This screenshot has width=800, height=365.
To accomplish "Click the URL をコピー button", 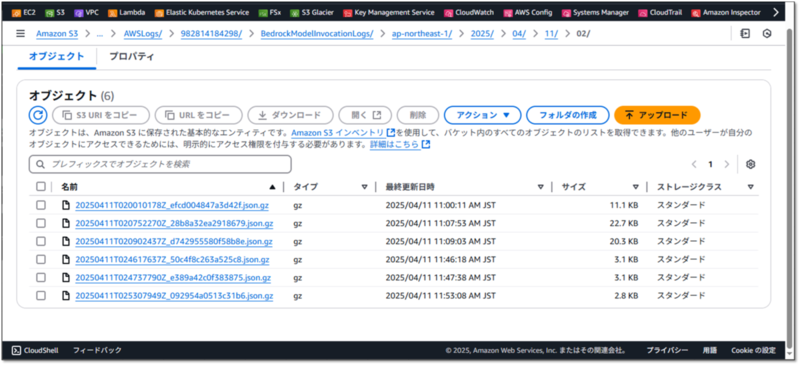I will [x=198, y=115].
